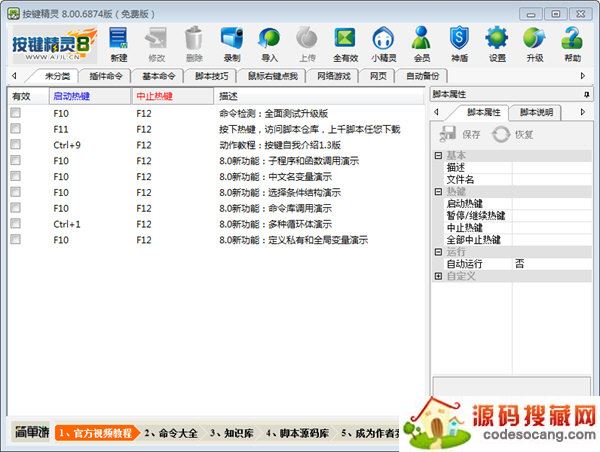Screen dimensions: 600x452
Task: Edit the 暂停/继续热键 property value
Action: pos(552,215)
